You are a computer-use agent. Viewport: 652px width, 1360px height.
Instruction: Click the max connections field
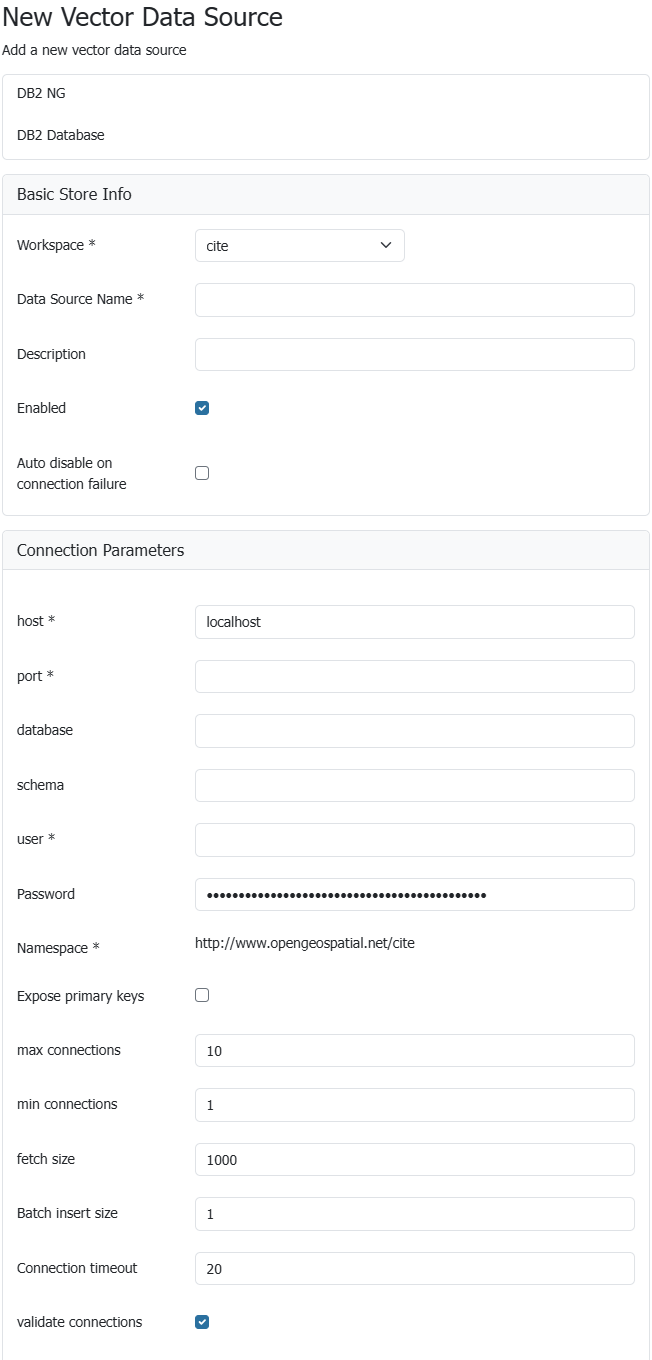[414, 1051]
